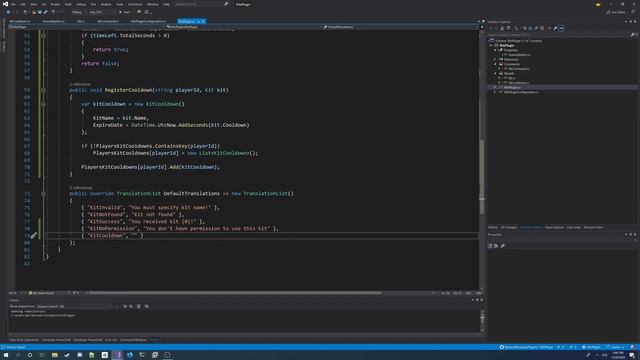Switch to the KitsPluginConfiguration.cs editor tab
Viewport: 640px width, 360px height.
(x=148, y=21)
